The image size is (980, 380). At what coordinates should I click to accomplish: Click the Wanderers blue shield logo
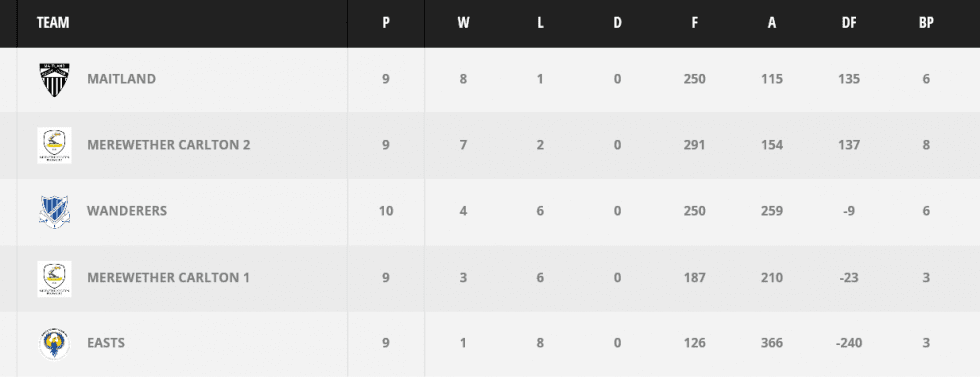coord(54,211)
